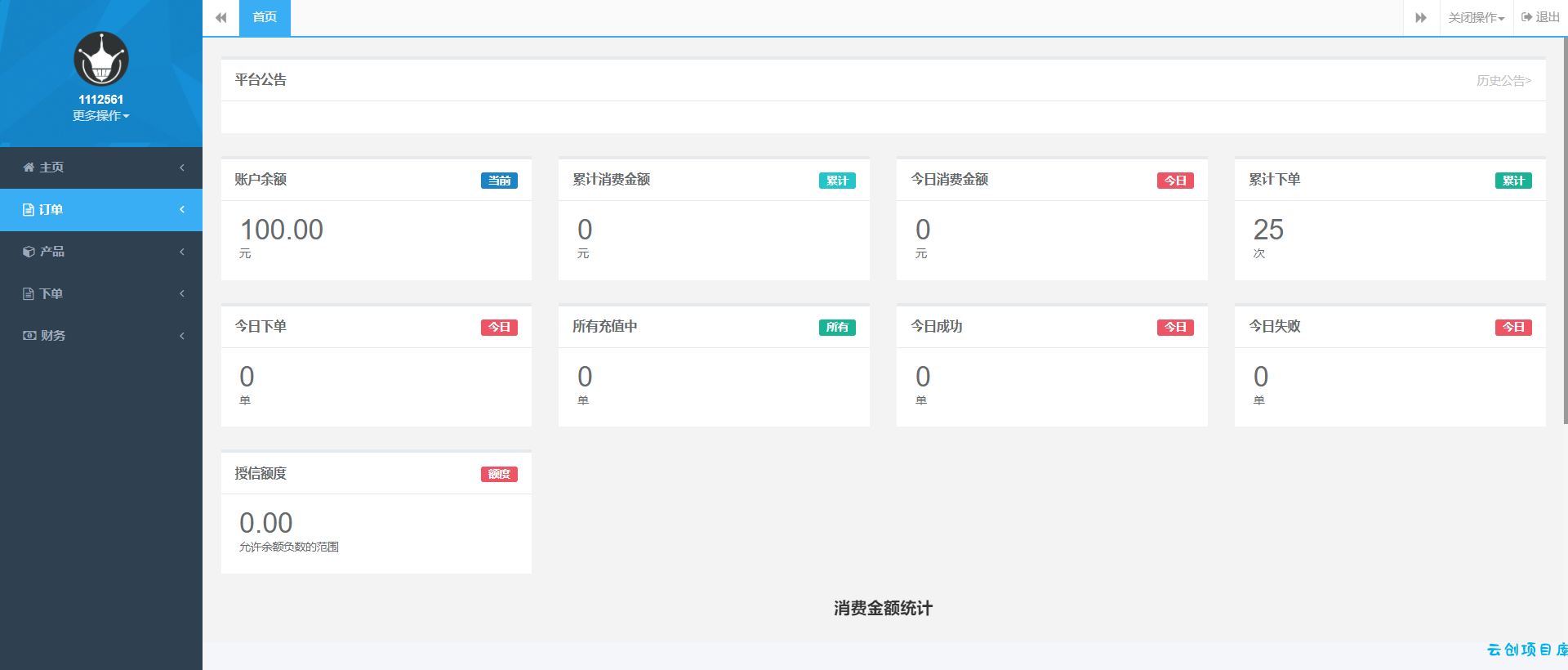Open the 下单 sidebar menu
1568x670 pixels.
[x=101, y=294]
